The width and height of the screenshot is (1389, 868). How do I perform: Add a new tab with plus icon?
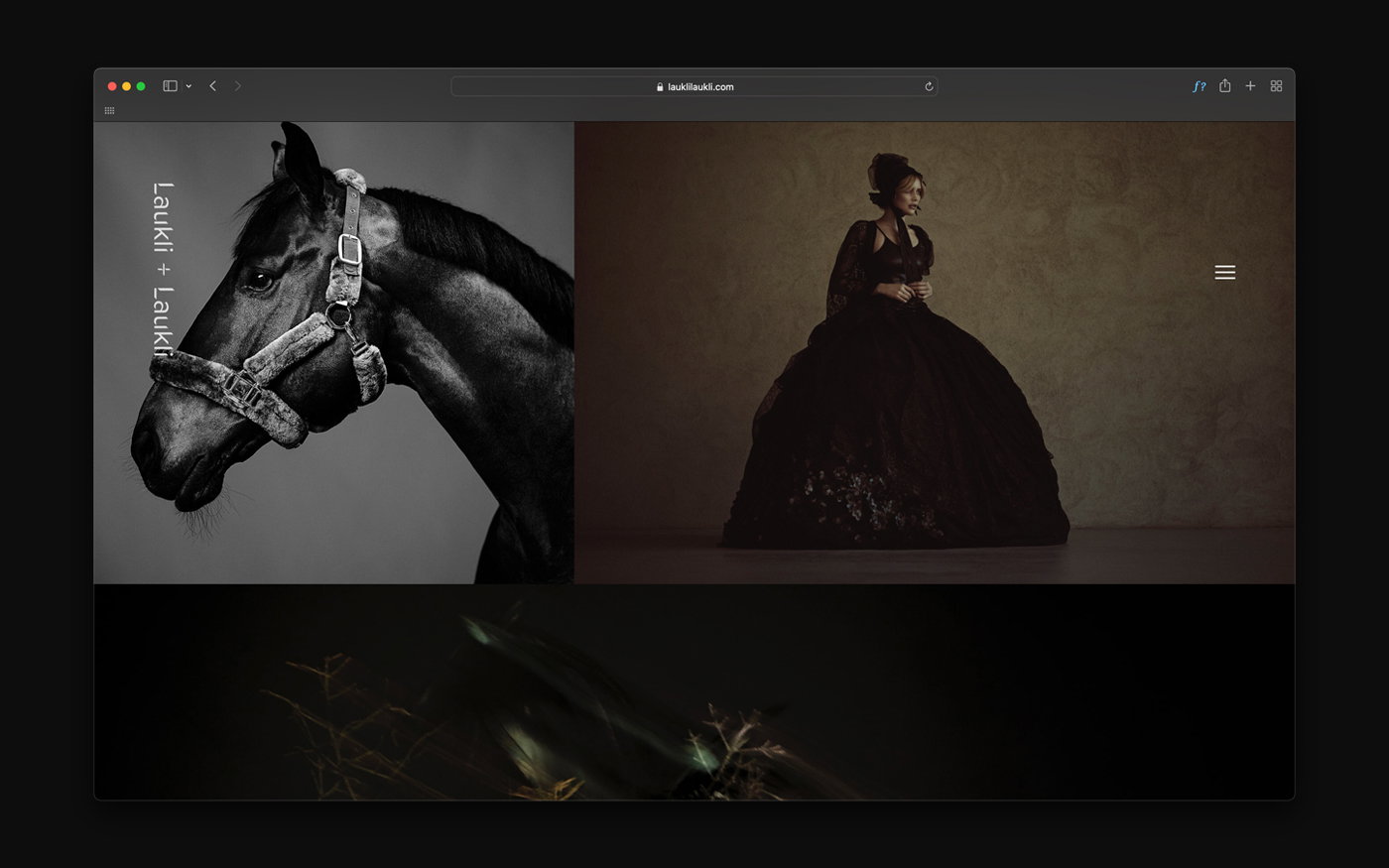coord(1250,86)
